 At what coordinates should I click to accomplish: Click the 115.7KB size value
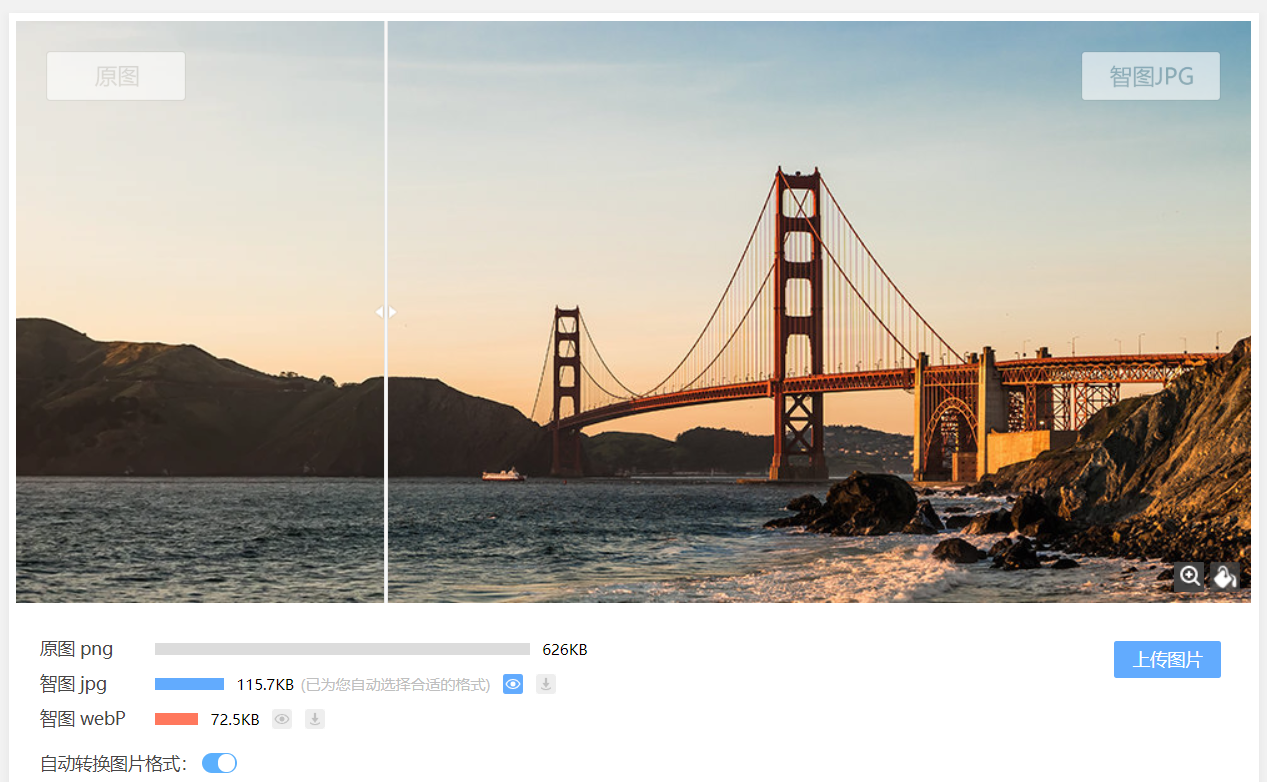tap(265, 685)
